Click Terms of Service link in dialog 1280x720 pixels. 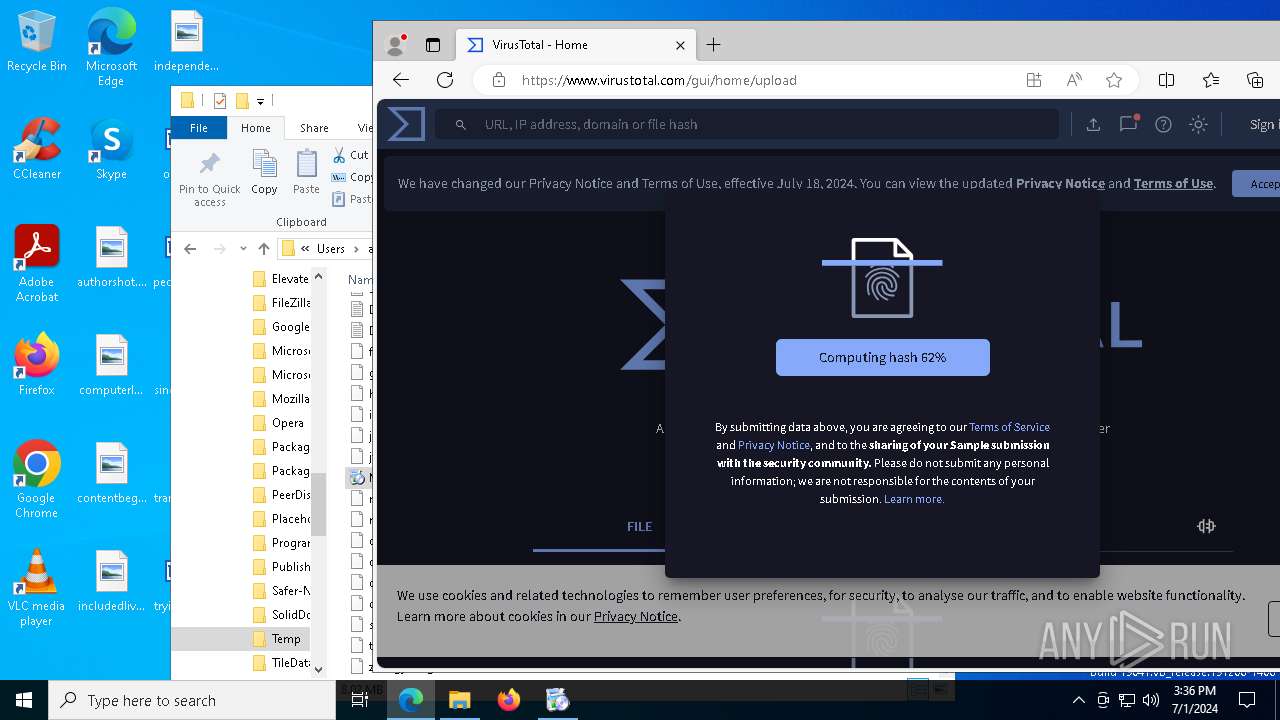tap(1009, 427)
